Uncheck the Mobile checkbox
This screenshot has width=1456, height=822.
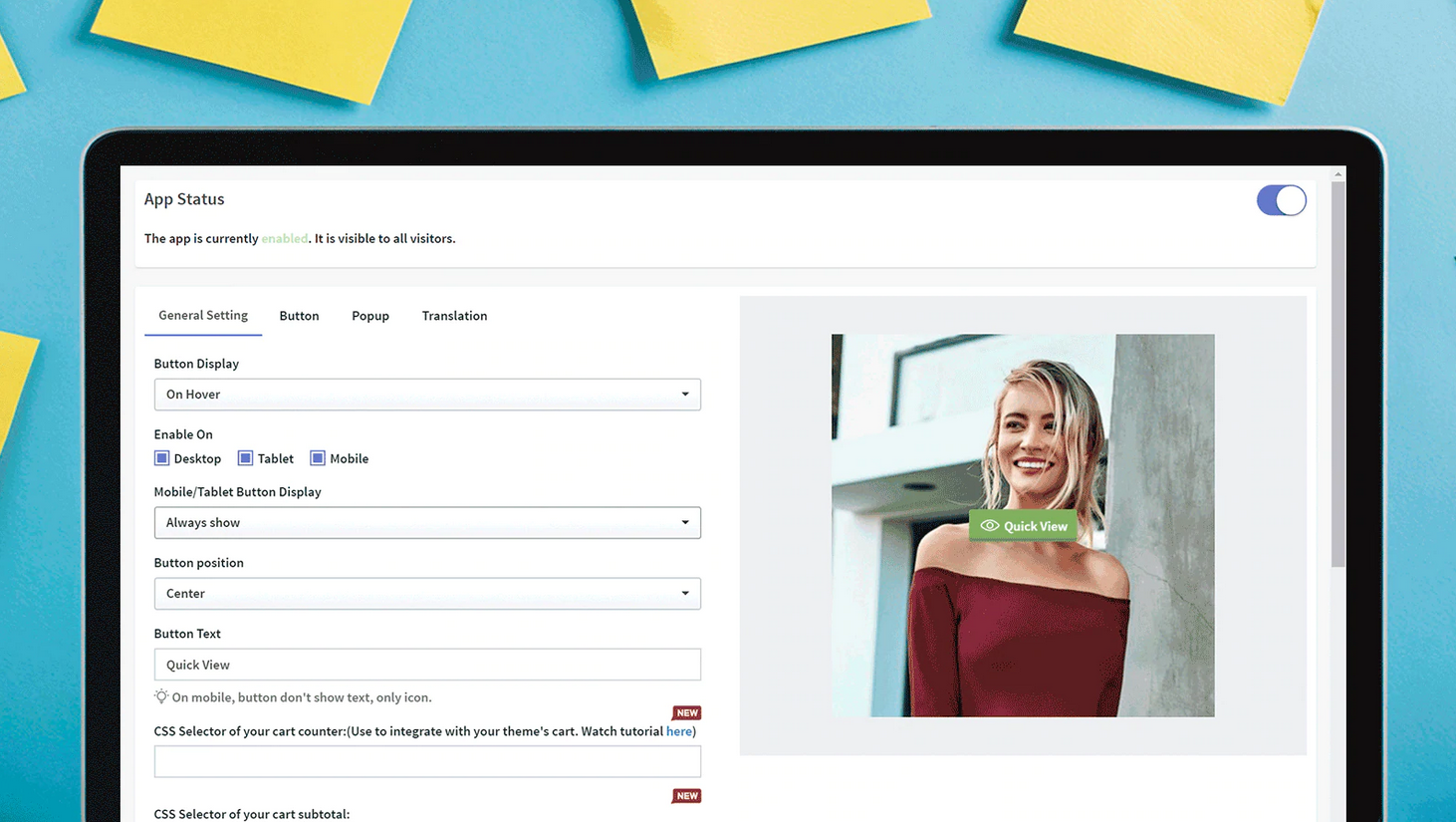318,458
